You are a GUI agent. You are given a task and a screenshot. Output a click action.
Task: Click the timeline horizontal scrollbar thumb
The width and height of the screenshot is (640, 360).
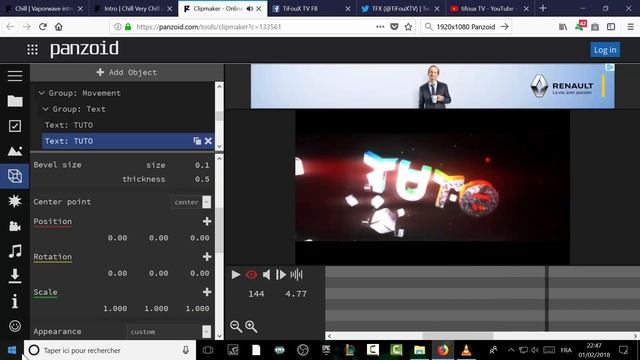click(458, 336)
